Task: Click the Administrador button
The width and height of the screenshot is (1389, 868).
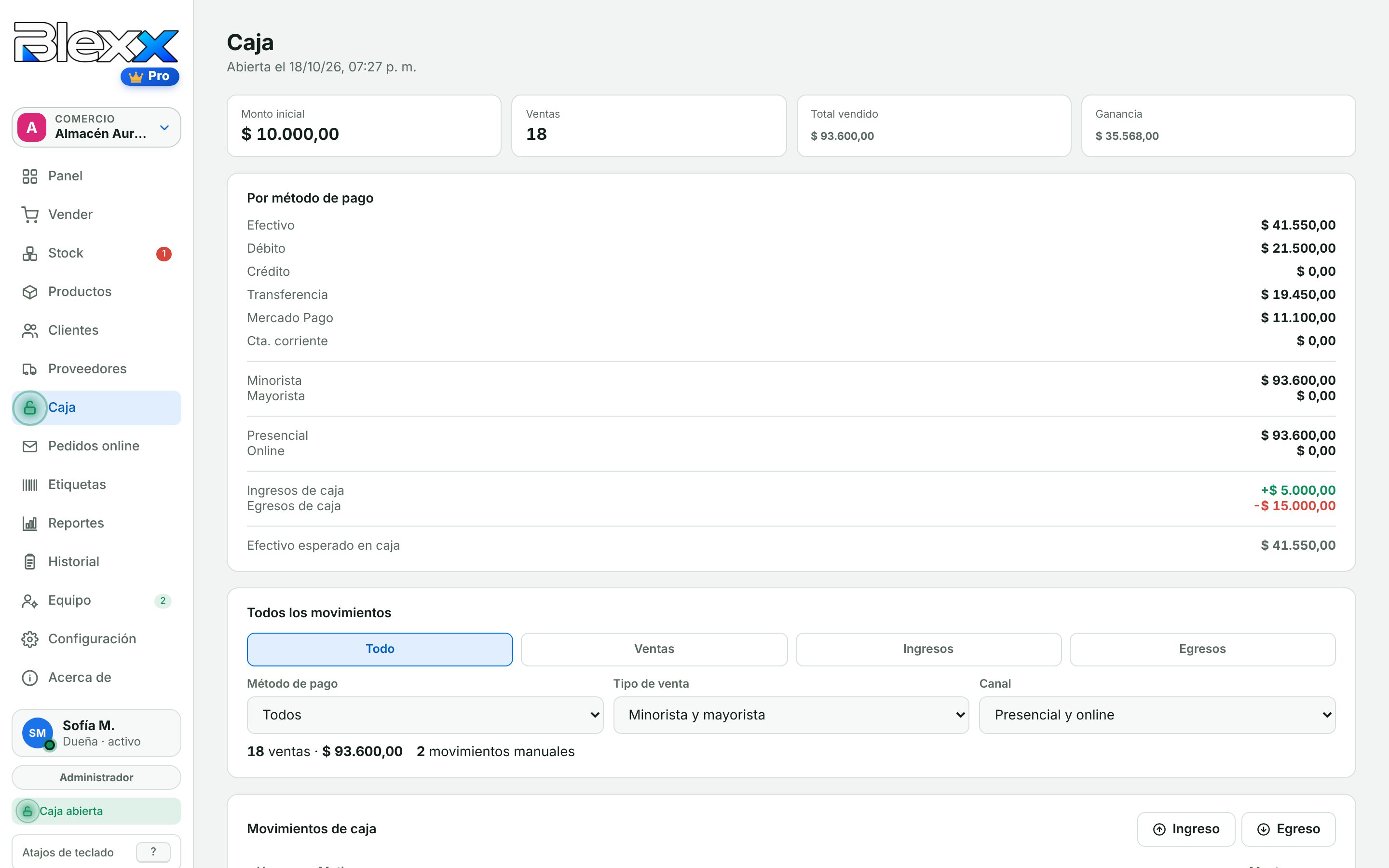Action: click(96, 777)
